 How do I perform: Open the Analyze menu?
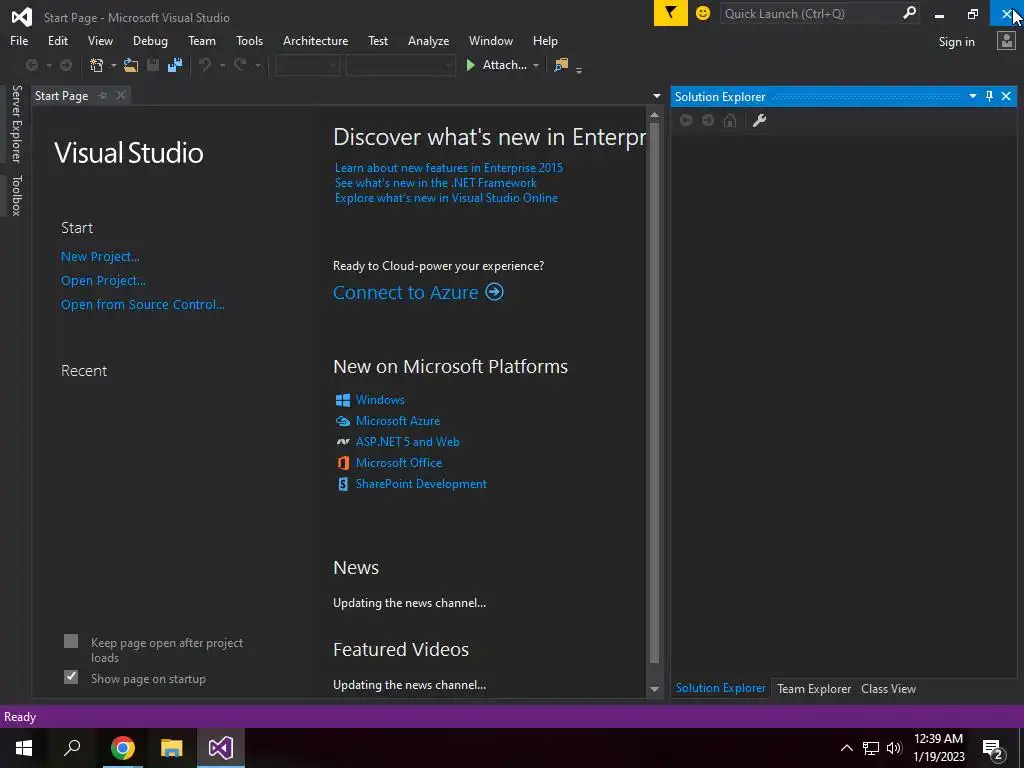point(428,41)
